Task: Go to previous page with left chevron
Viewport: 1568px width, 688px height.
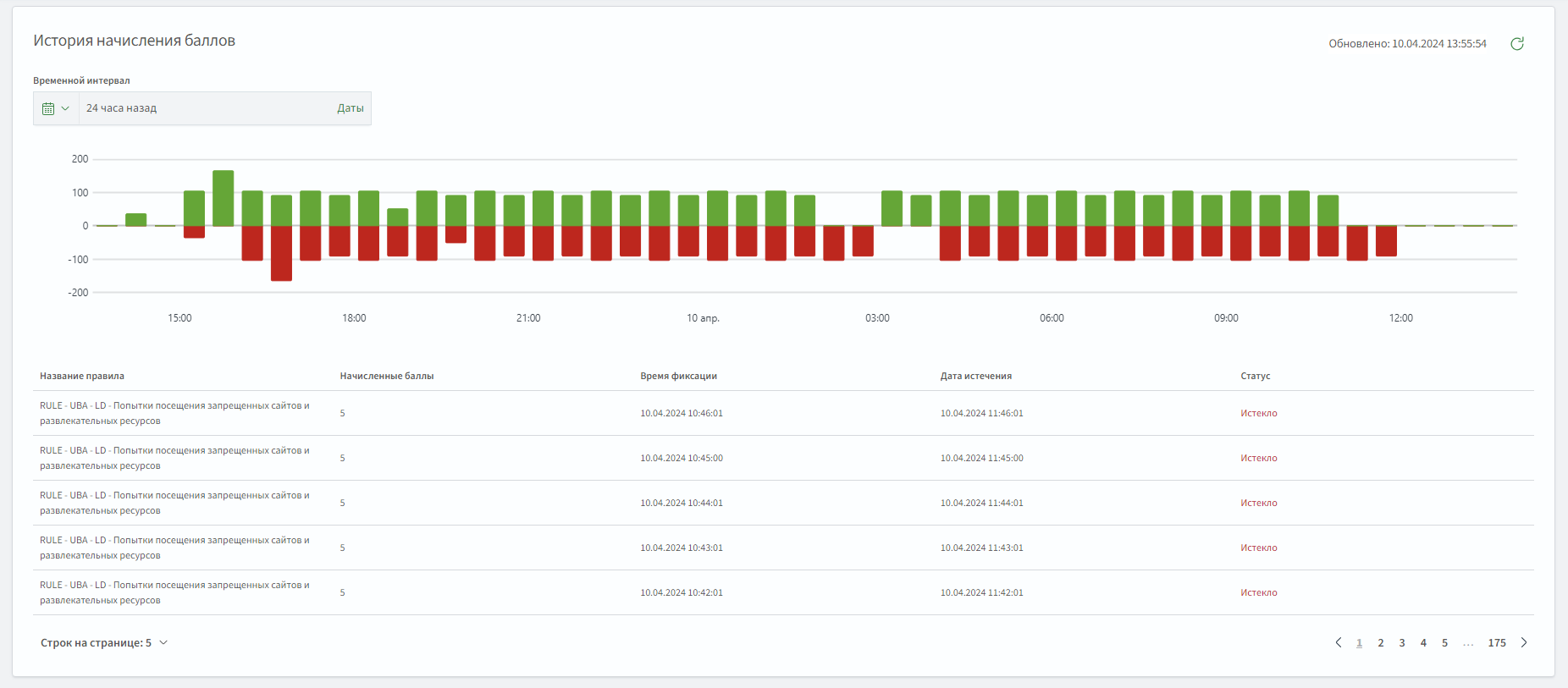Action: tap(1339, 643)
